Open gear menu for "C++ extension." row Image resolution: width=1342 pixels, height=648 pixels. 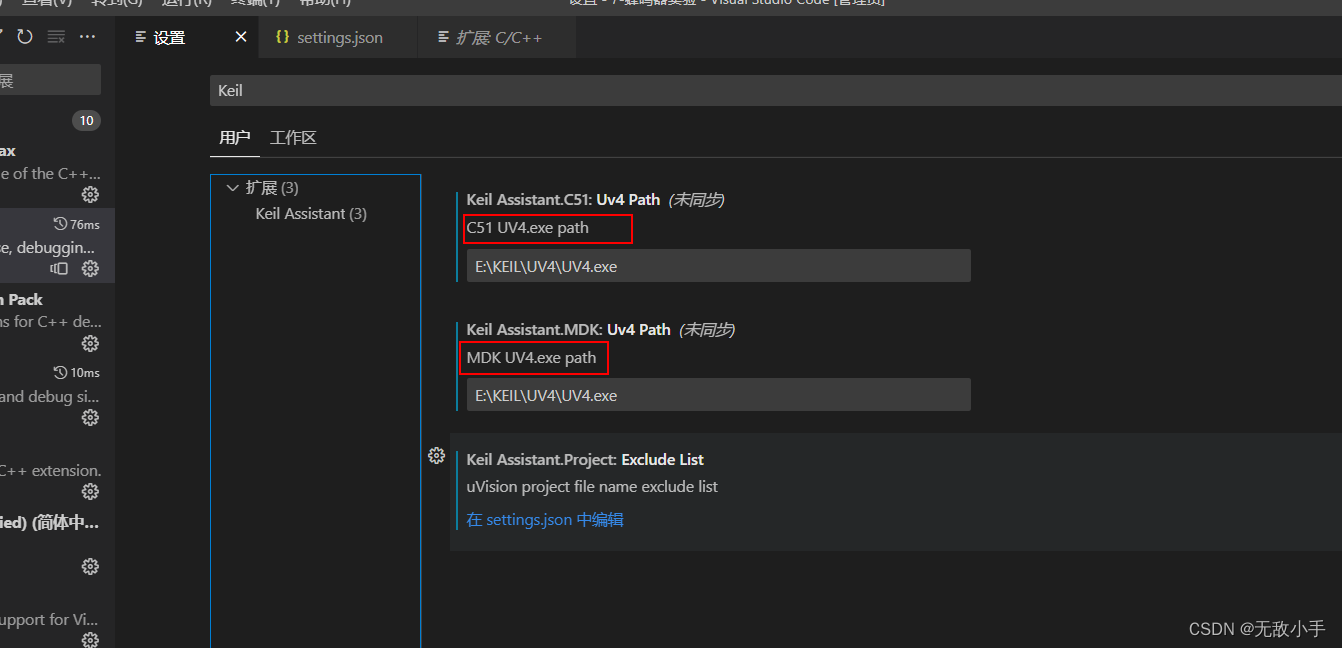90,491
